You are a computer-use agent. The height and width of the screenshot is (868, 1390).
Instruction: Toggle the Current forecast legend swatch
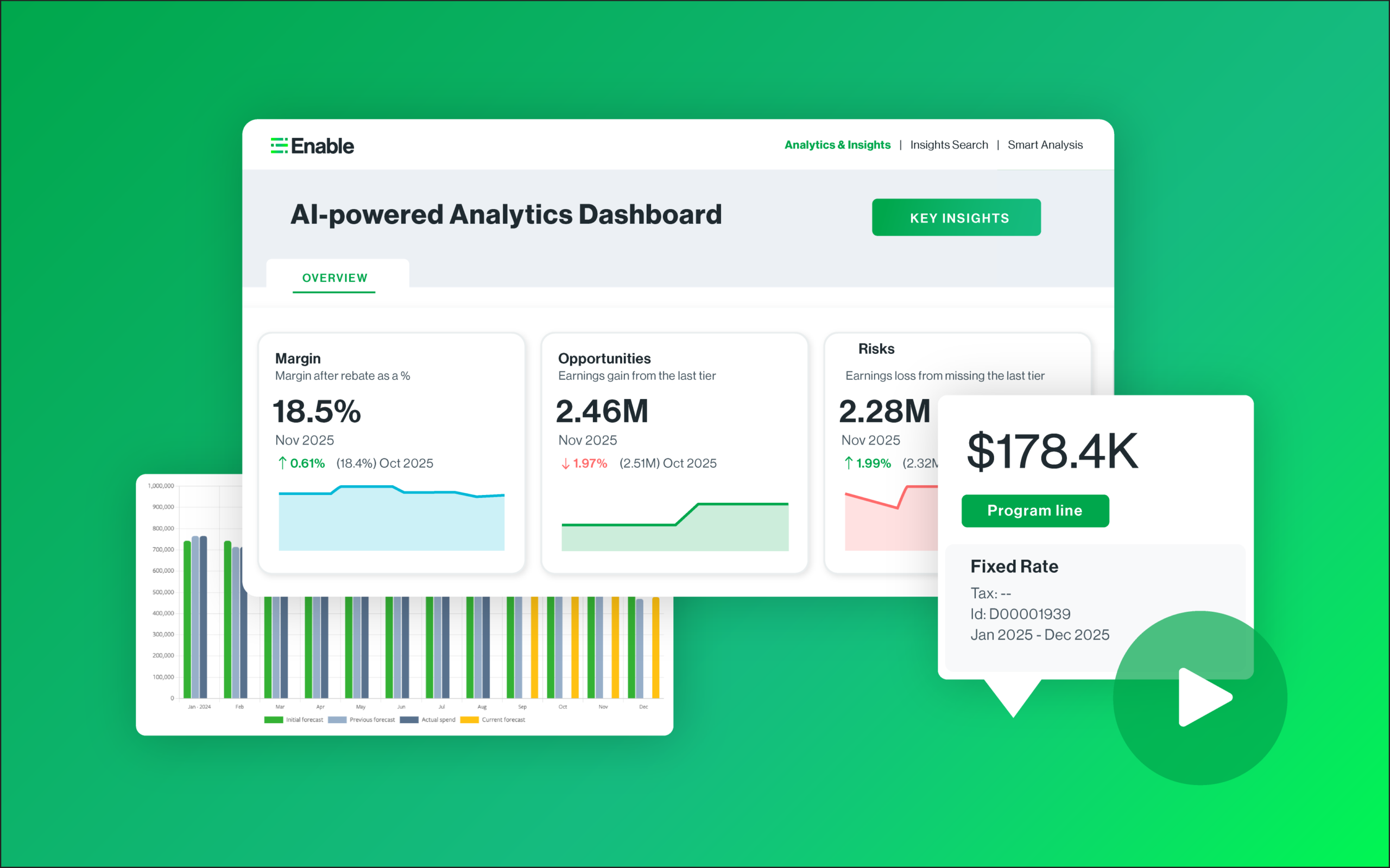pos(469,720)
